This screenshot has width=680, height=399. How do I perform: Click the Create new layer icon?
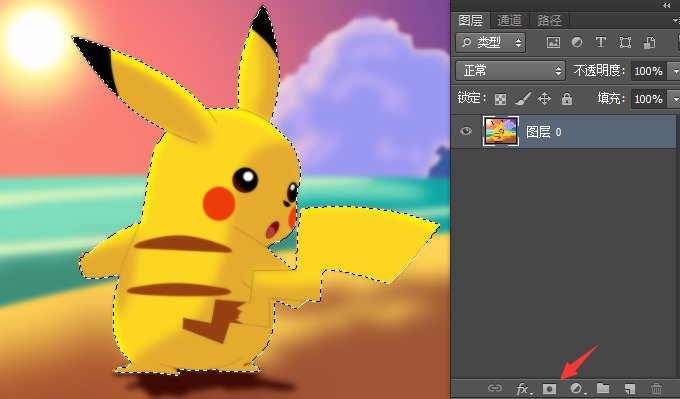(x=630, y=388)
